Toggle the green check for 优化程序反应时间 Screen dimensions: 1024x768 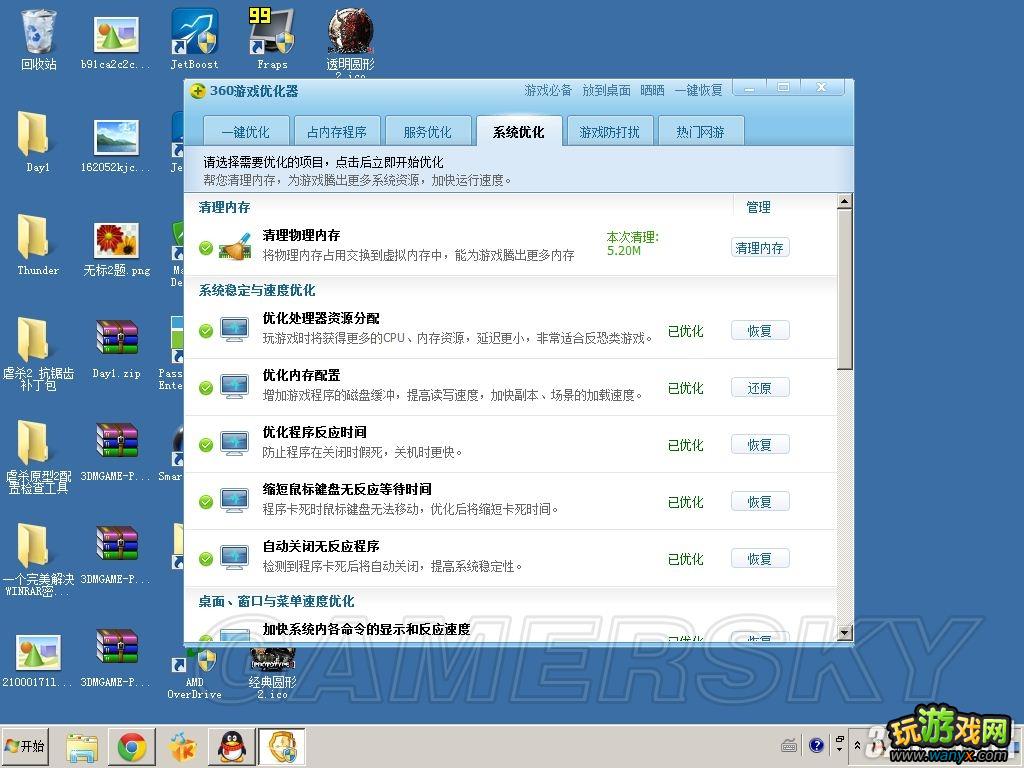206,445
